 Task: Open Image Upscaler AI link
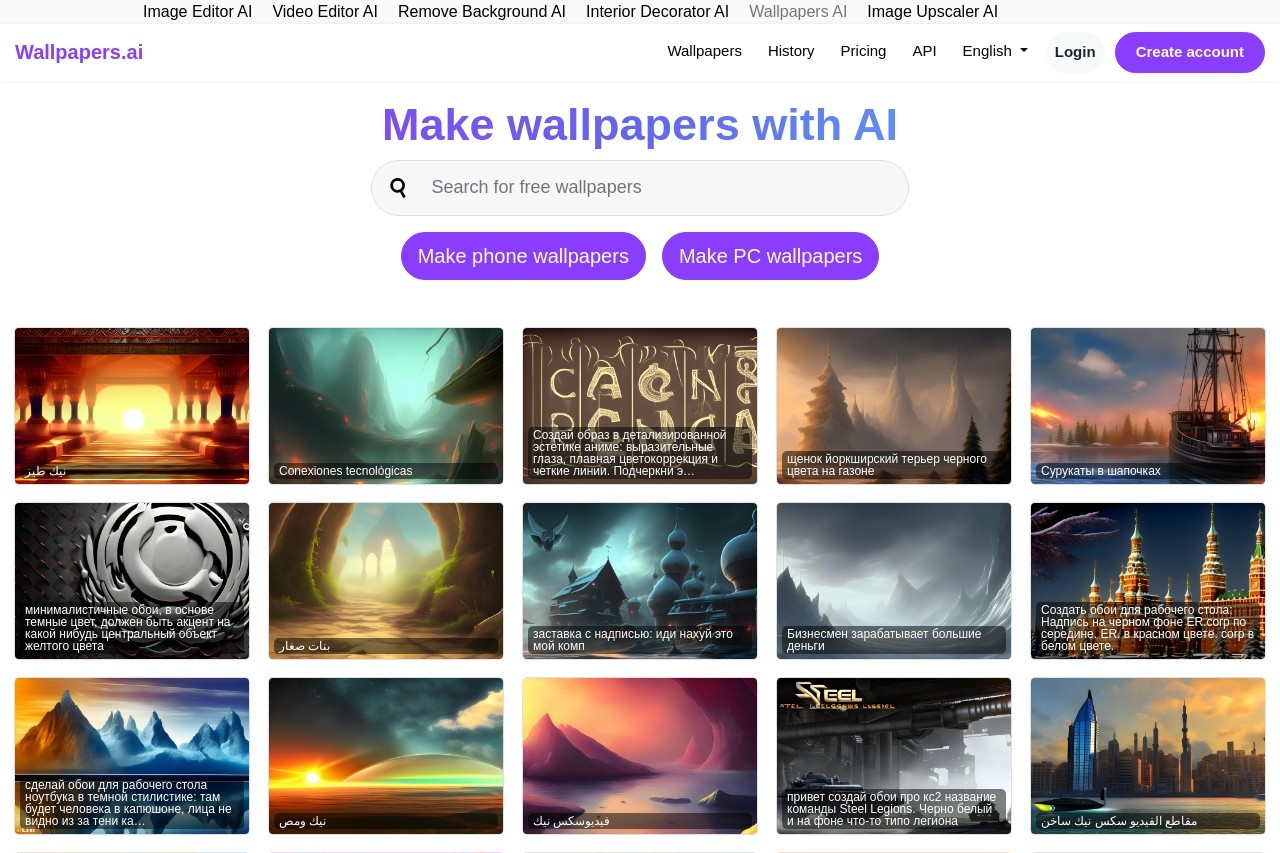point(932,12)
